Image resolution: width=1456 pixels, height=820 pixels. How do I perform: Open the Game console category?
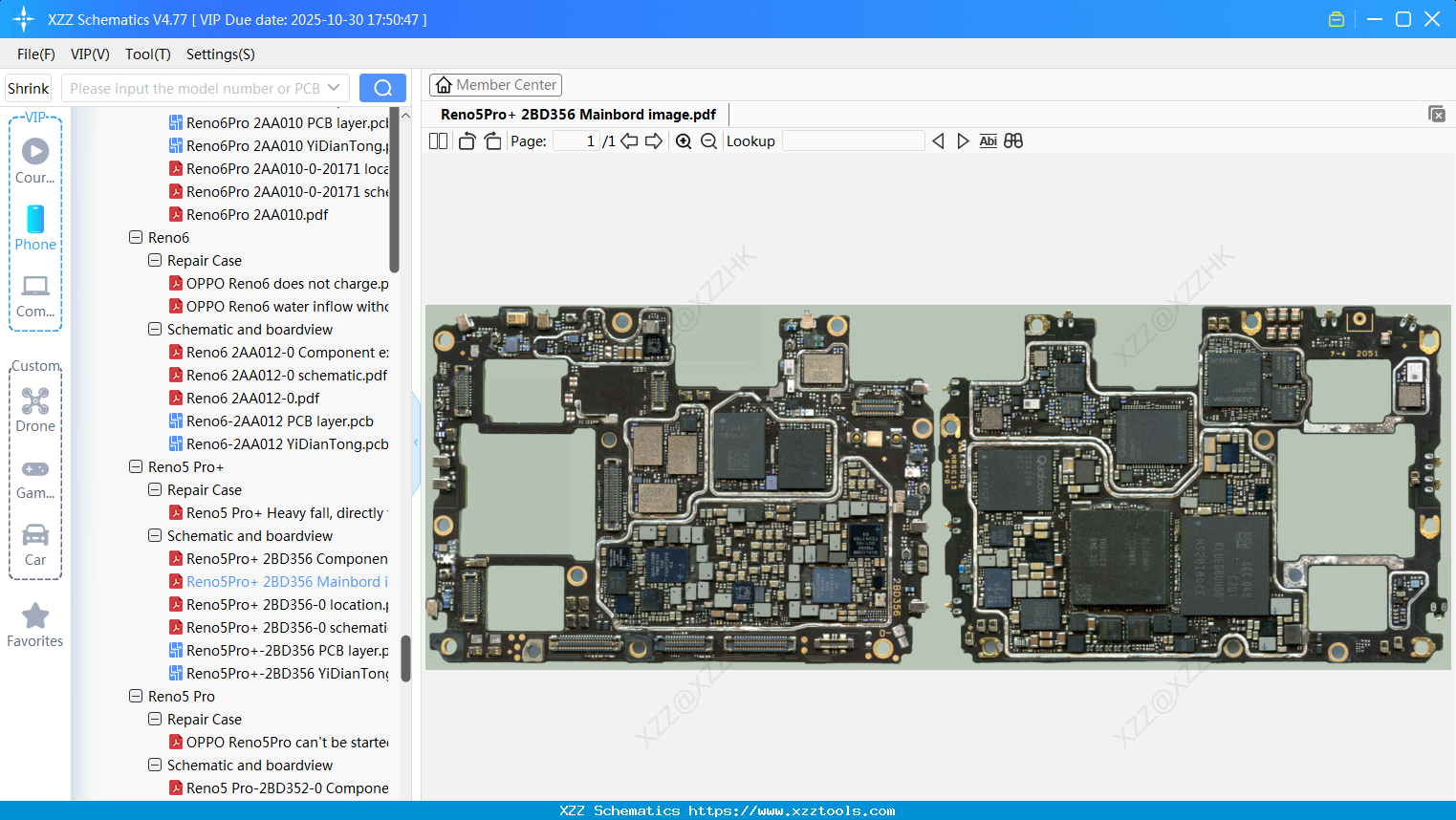pos(34,478)
